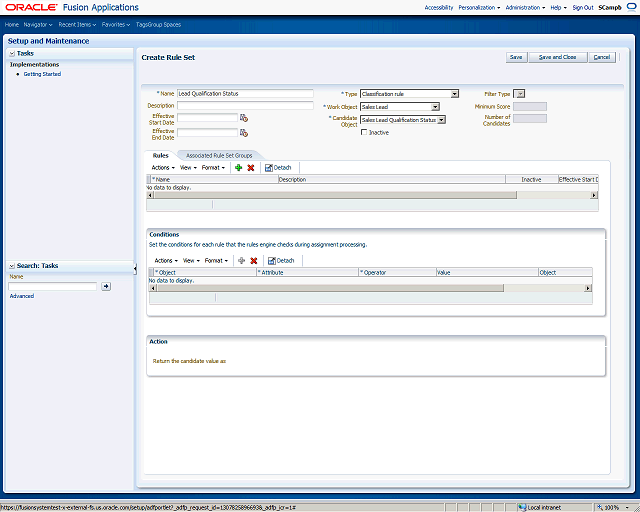
Task: Open the Work Object dropdown
Action: (436, 107)
